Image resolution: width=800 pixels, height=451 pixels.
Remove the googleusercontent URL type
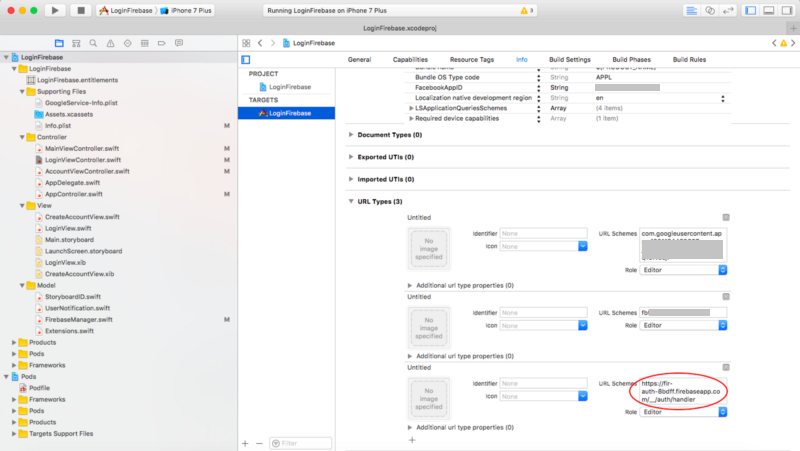pos(726,217)
